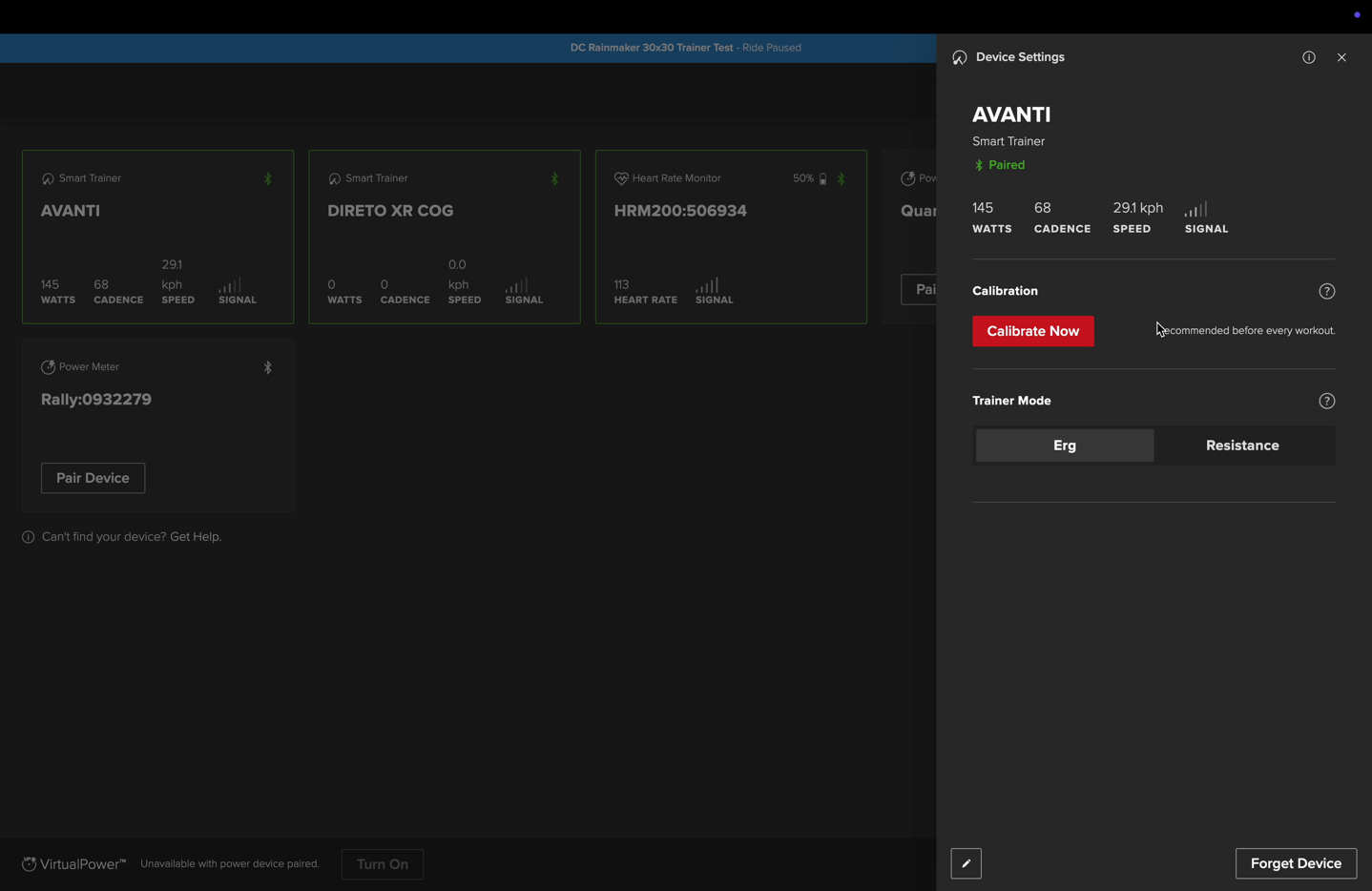Click Bluetooth icon on Rally:0932279 card
The width and height of the screenshot is (1372, 891).
[268, 367]
